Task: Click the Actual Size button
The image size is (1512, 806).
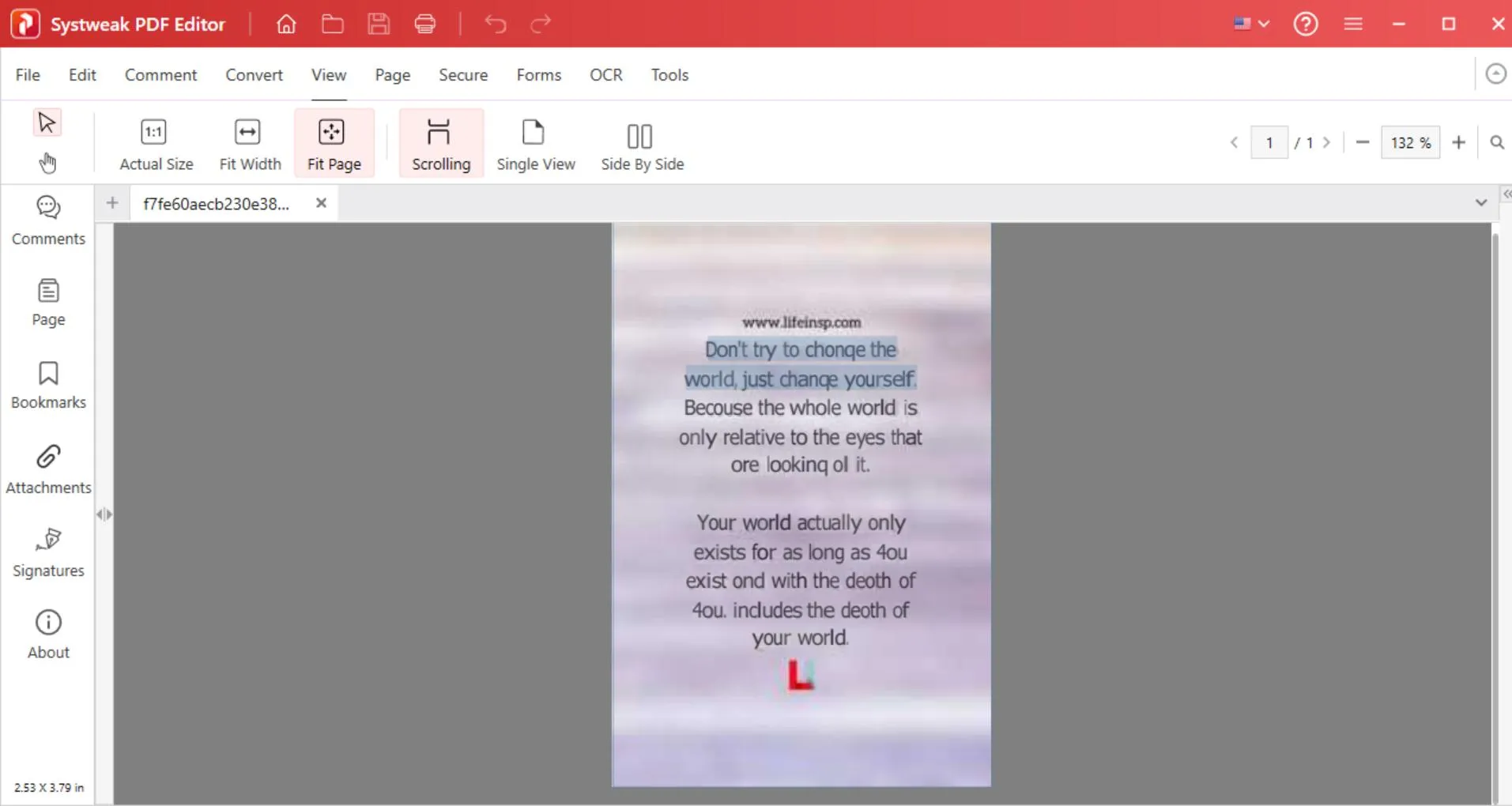Action: pyautogui.click(x=156, y=144)
